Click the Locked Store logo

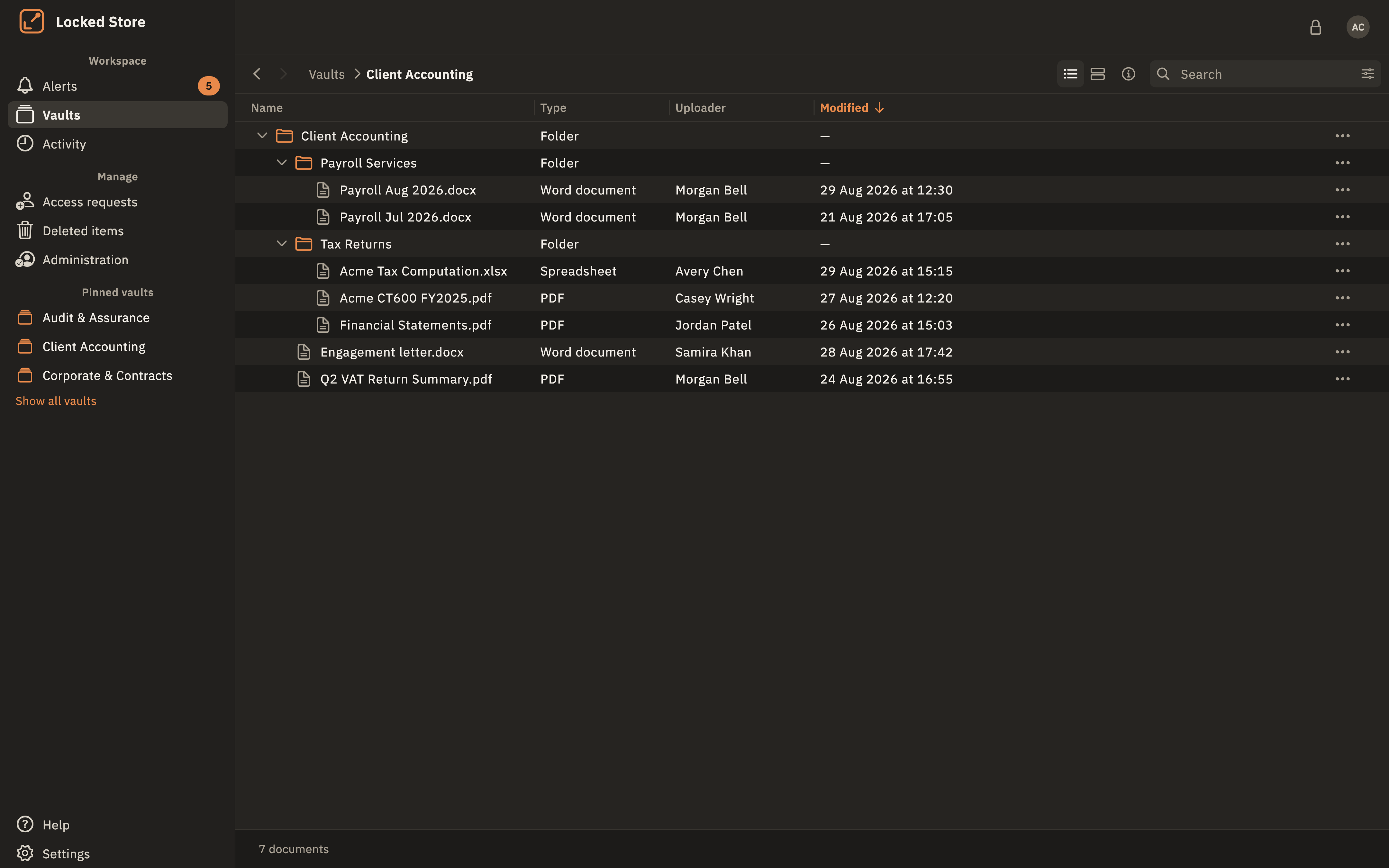tap(32, 22)
